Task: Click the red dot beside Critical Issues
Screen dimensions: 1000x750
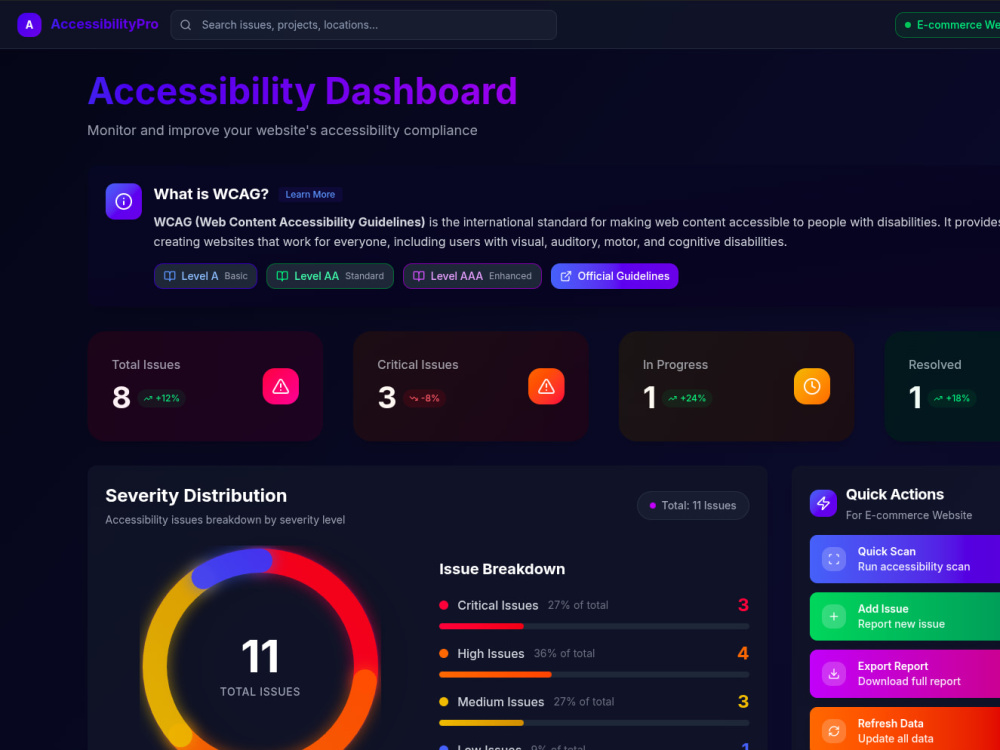Action: (x=444, y=605)
